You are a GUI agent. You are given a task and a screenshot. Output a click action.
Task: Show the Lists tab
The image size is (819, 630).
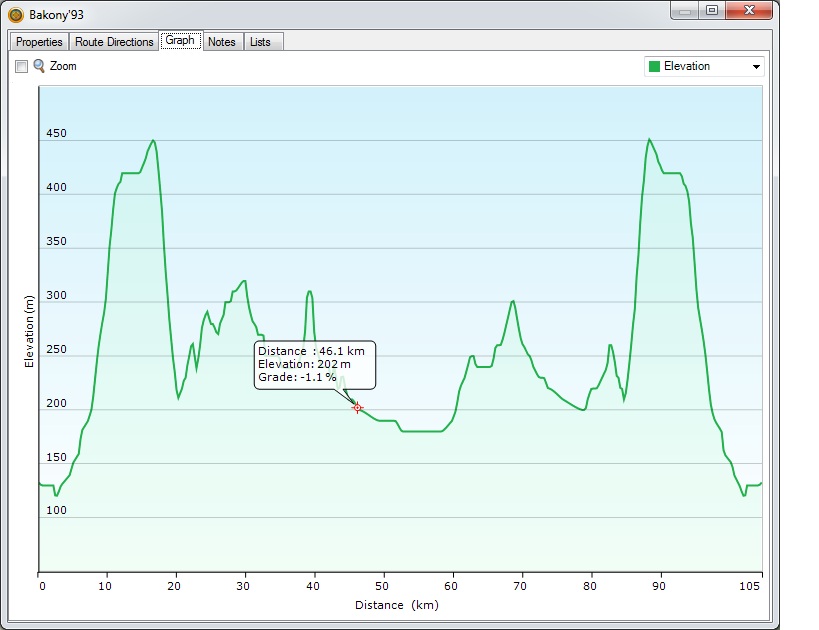(260, 42)
